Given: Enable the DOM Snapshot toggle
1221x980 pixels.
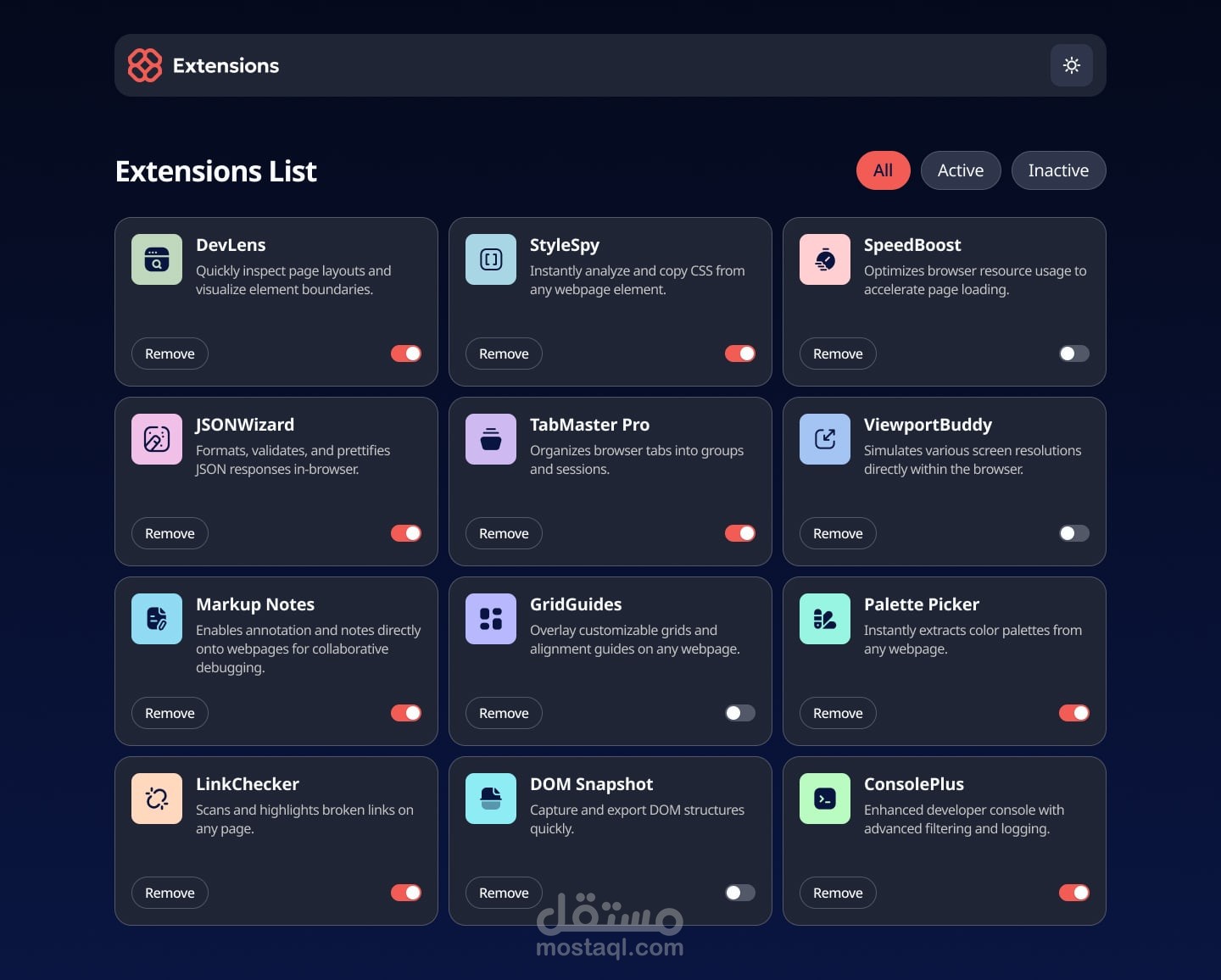Looking at the screenshot, I should coord(739,893).
